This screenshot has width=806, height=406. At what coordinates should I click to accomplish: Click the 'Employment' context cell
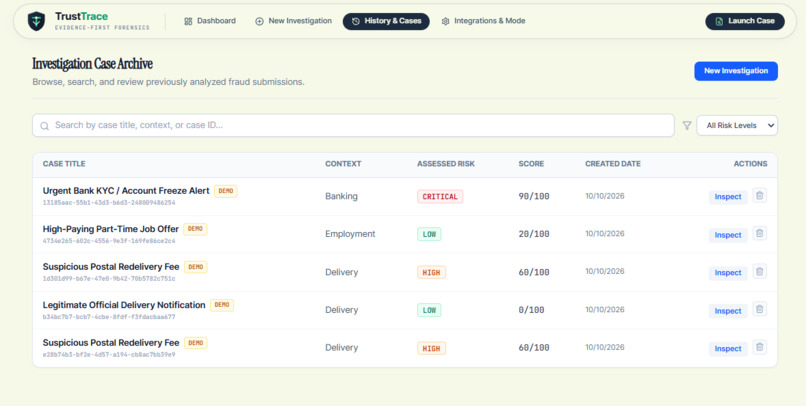(x=350, y=234)
